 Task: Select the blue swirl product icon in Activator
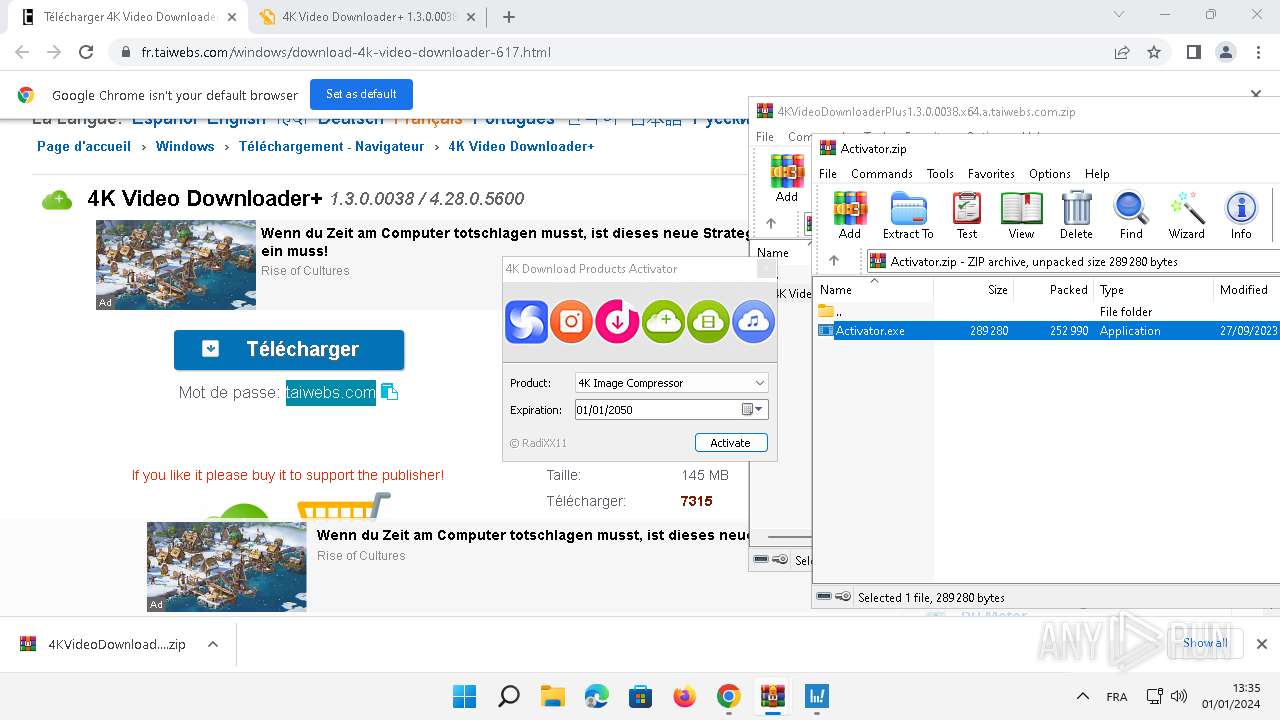click(527, 321)
